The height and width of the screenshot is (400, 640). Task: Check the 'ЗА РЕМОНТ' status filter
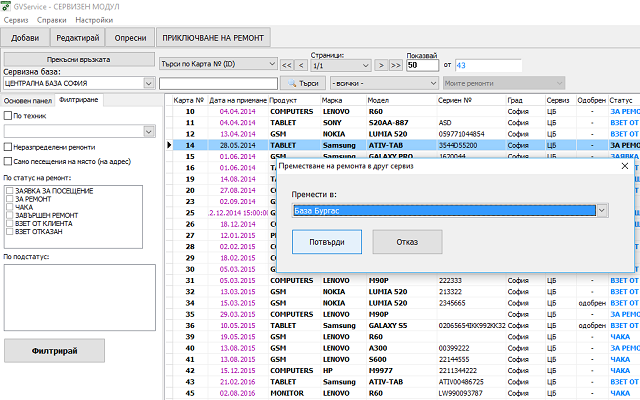[10, 199]
